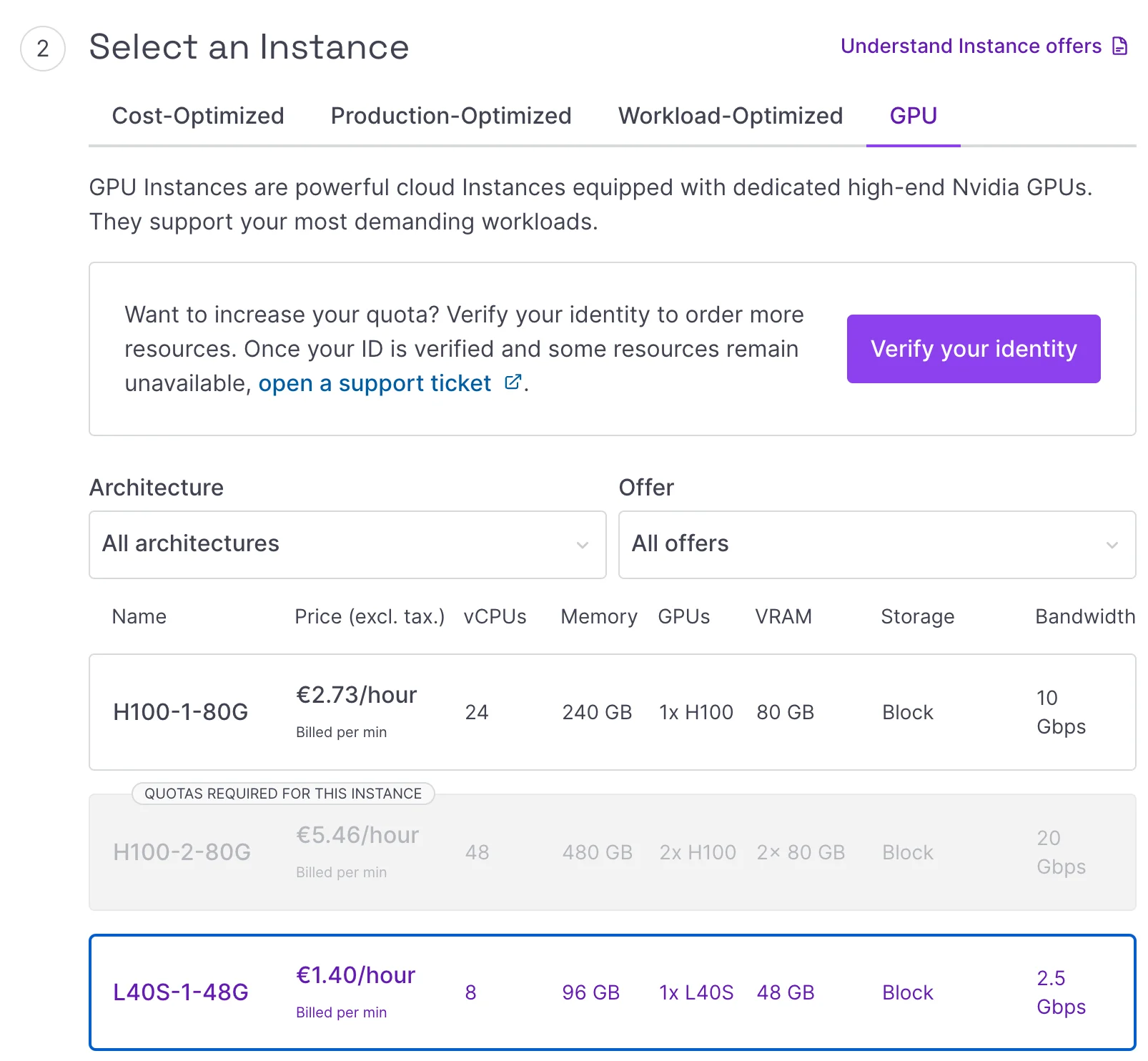Click the 240 GB memory value
The height and width of the screenshot is (1061, 1148).
(x=597, y=712)
